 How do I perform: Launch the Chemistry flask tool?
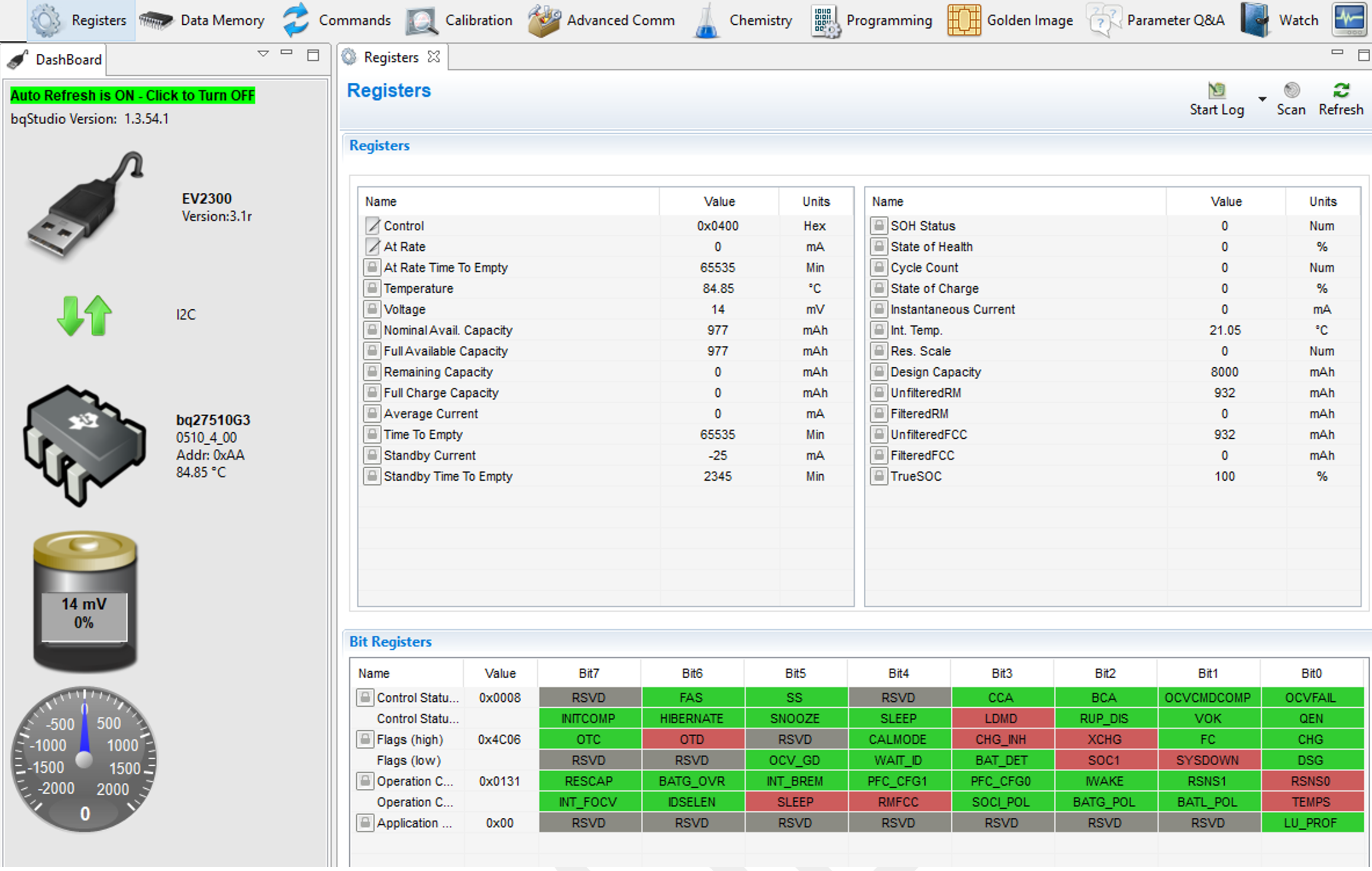pyautogui.click(x=706, y=21)
